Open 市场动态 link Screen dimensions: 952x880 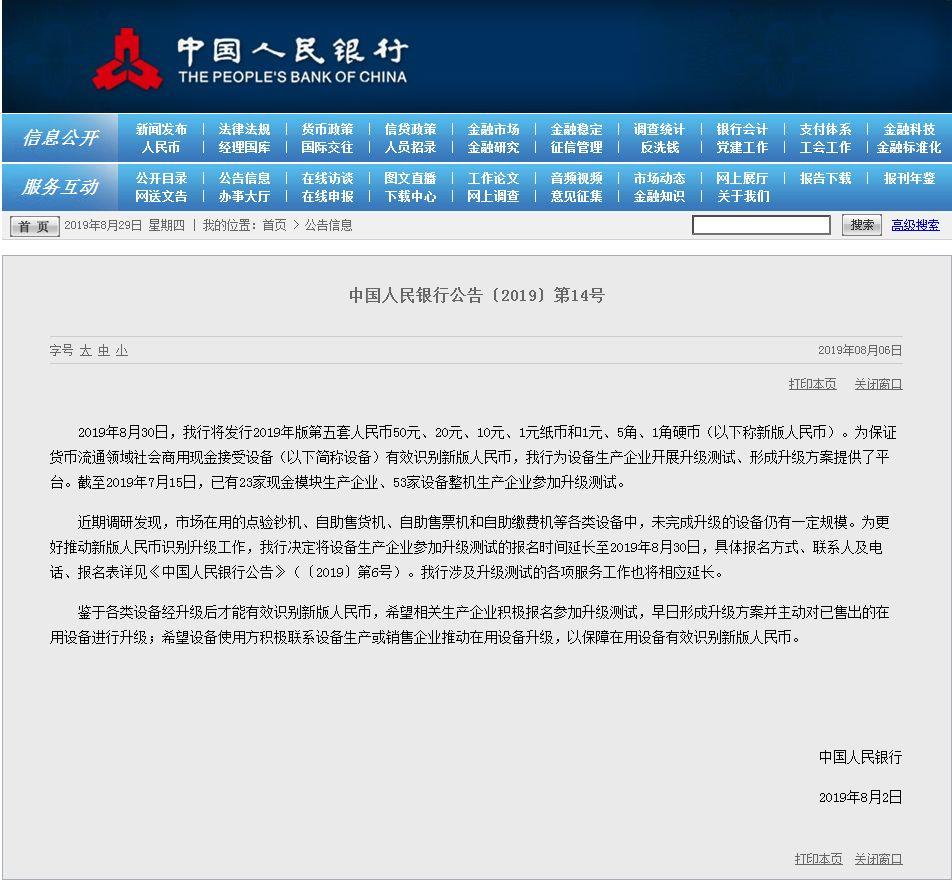pos(659,179)
